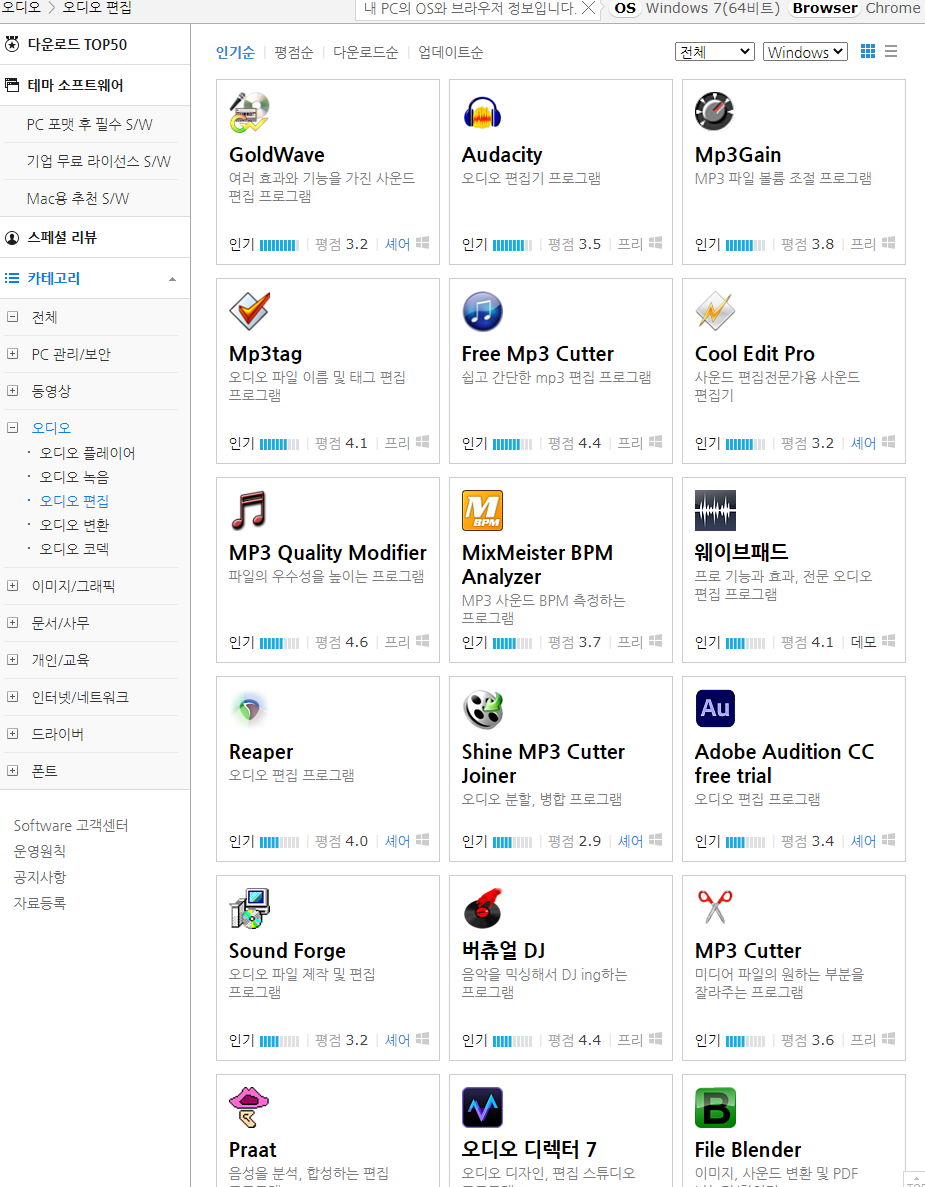Expand the 인터넷/네트워크 category

[x=12, y=696]
